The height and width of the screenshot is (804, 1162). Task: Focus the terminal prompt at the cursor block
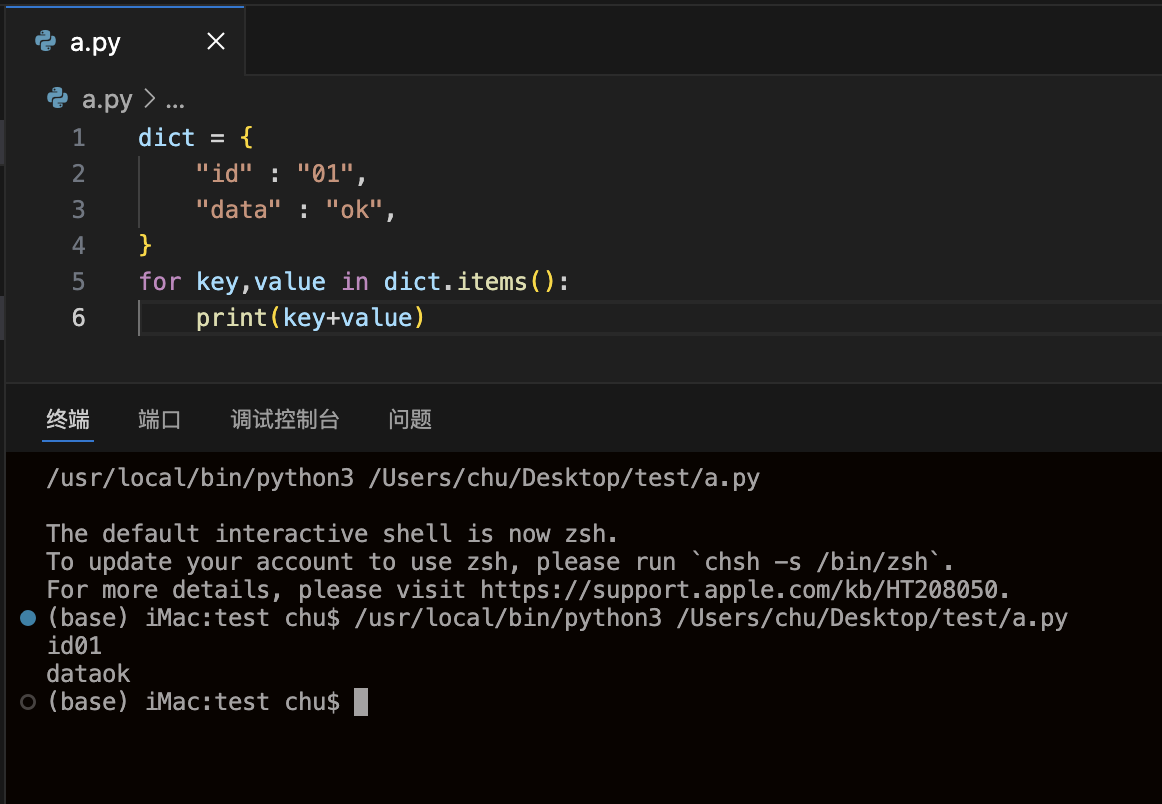pyautogui.click(x=361, y=703)
